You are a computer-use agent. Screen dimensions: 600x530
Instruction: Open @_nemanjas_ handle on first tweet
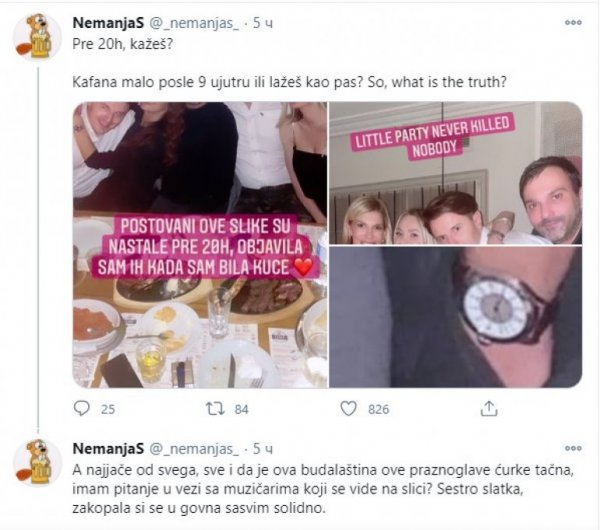194,24
